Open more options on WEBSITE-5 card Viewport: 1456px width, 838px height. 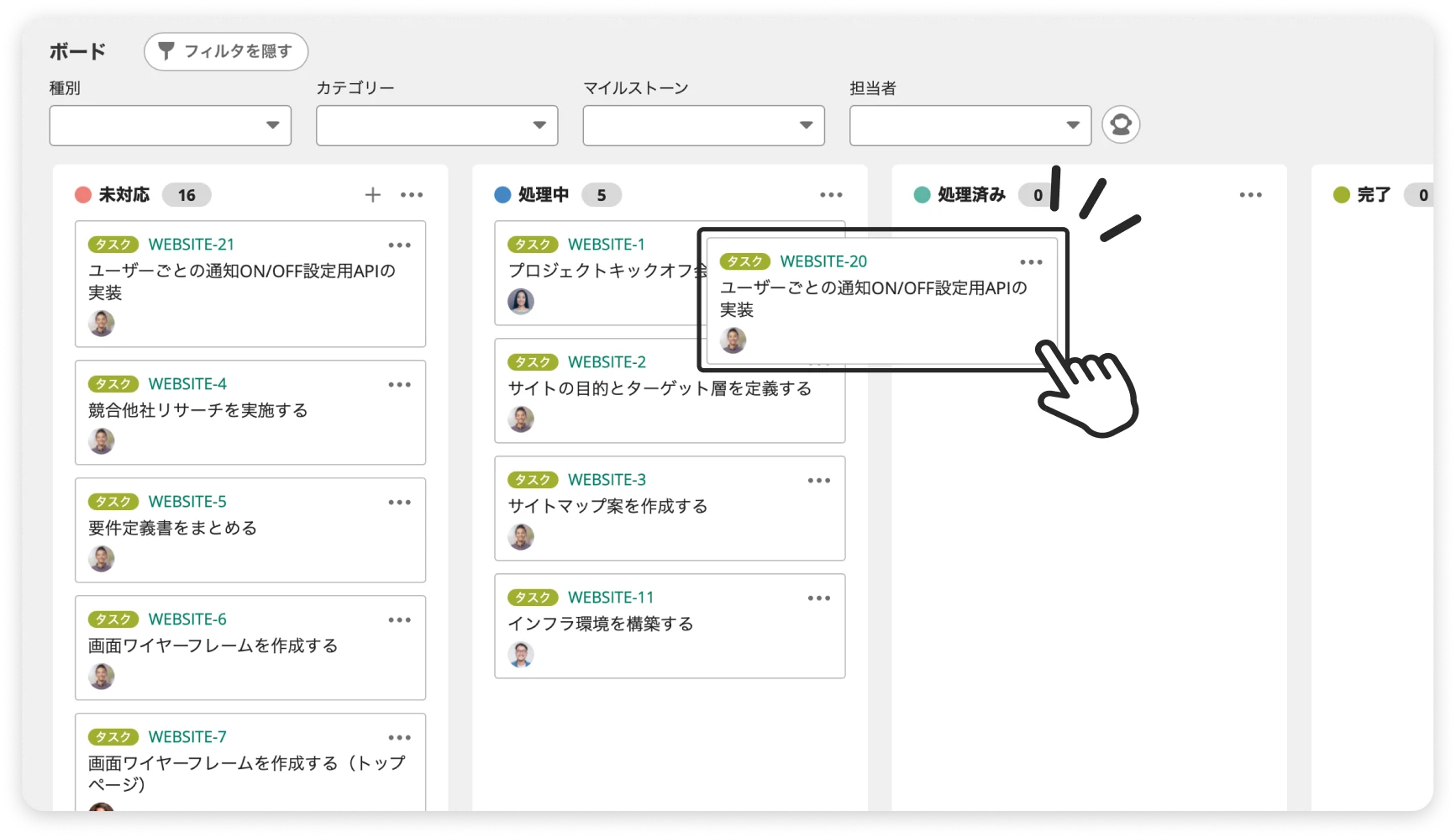pos(399,503)
